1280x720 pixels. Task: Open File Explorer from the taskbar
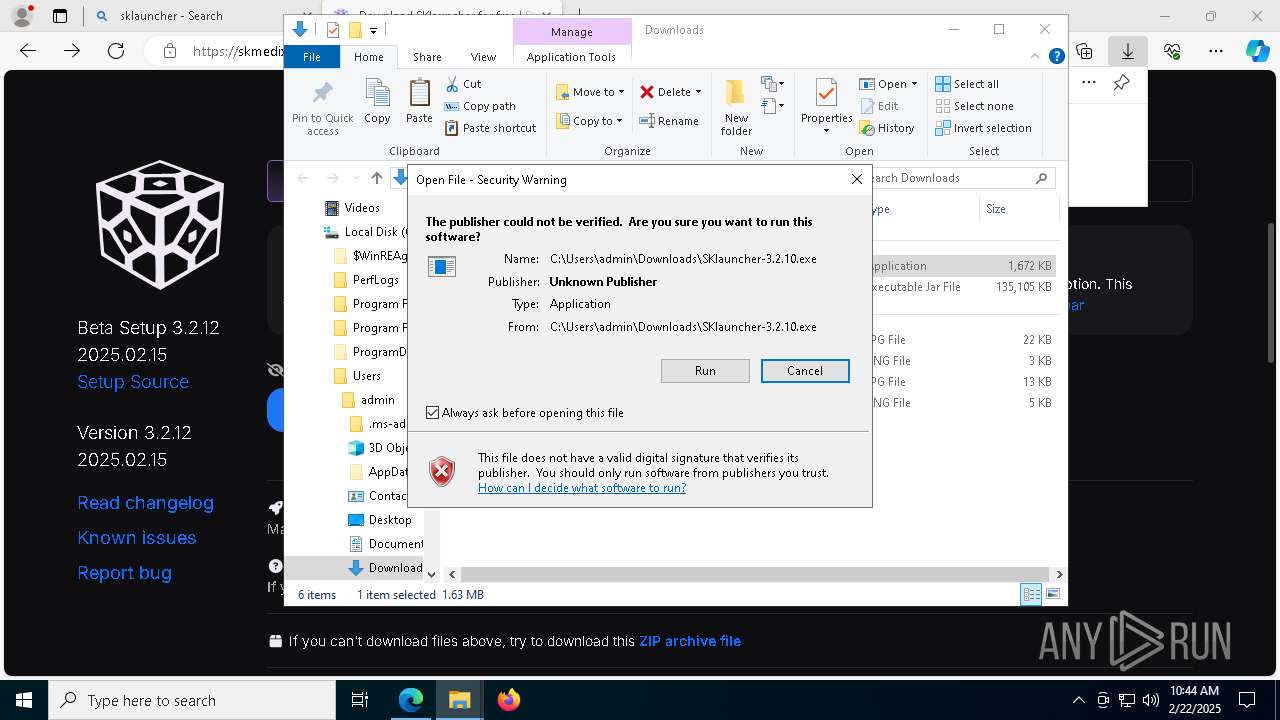pos(459,700)
